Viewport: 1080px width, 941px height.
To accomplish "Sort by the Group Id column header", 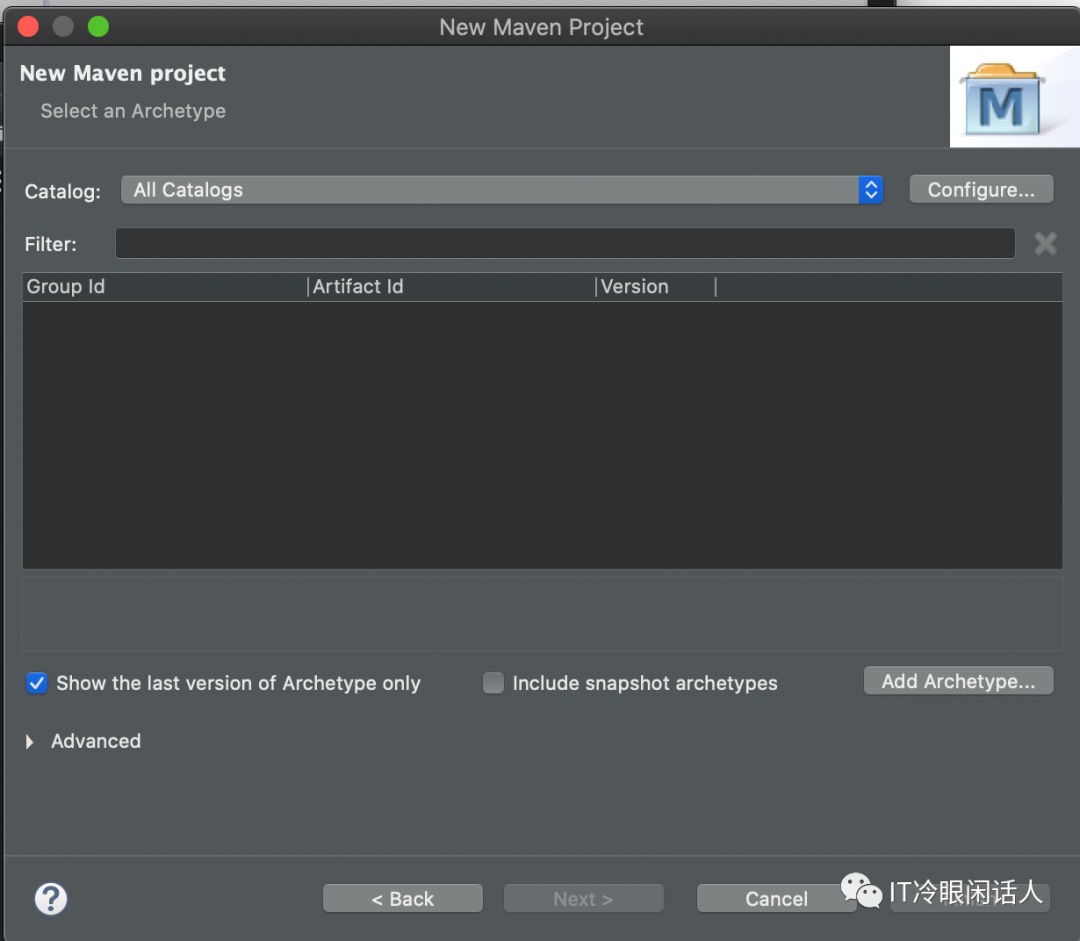I will click(165, 287).
